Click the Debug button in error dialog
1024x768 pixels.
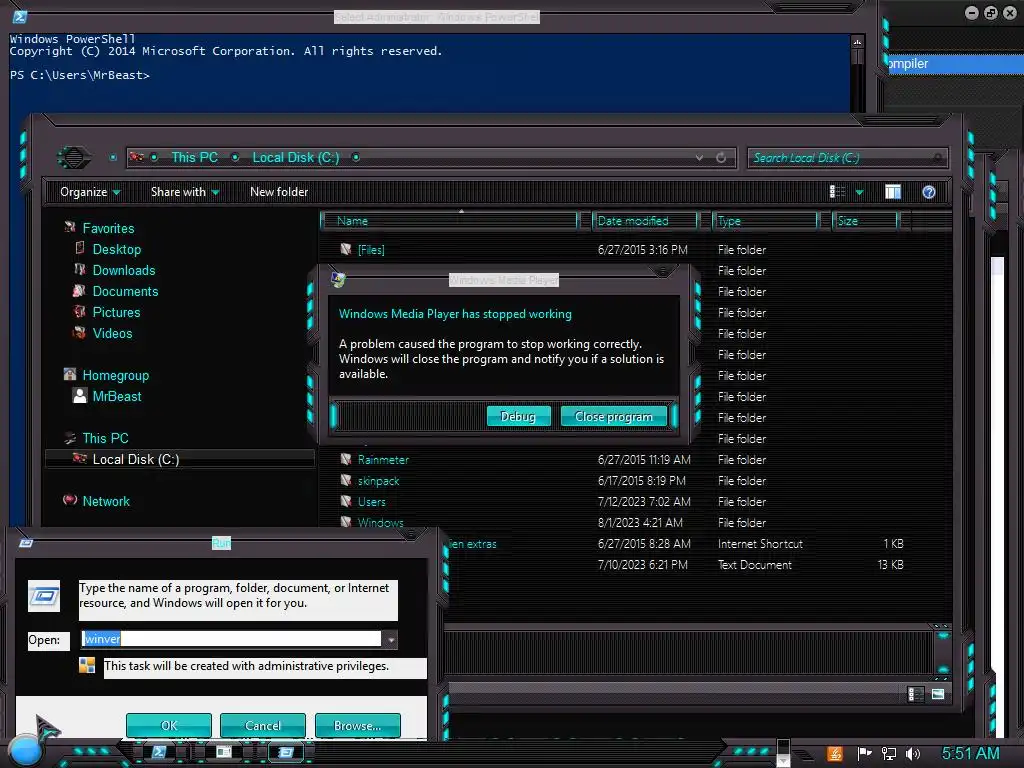tap(519, 417)
